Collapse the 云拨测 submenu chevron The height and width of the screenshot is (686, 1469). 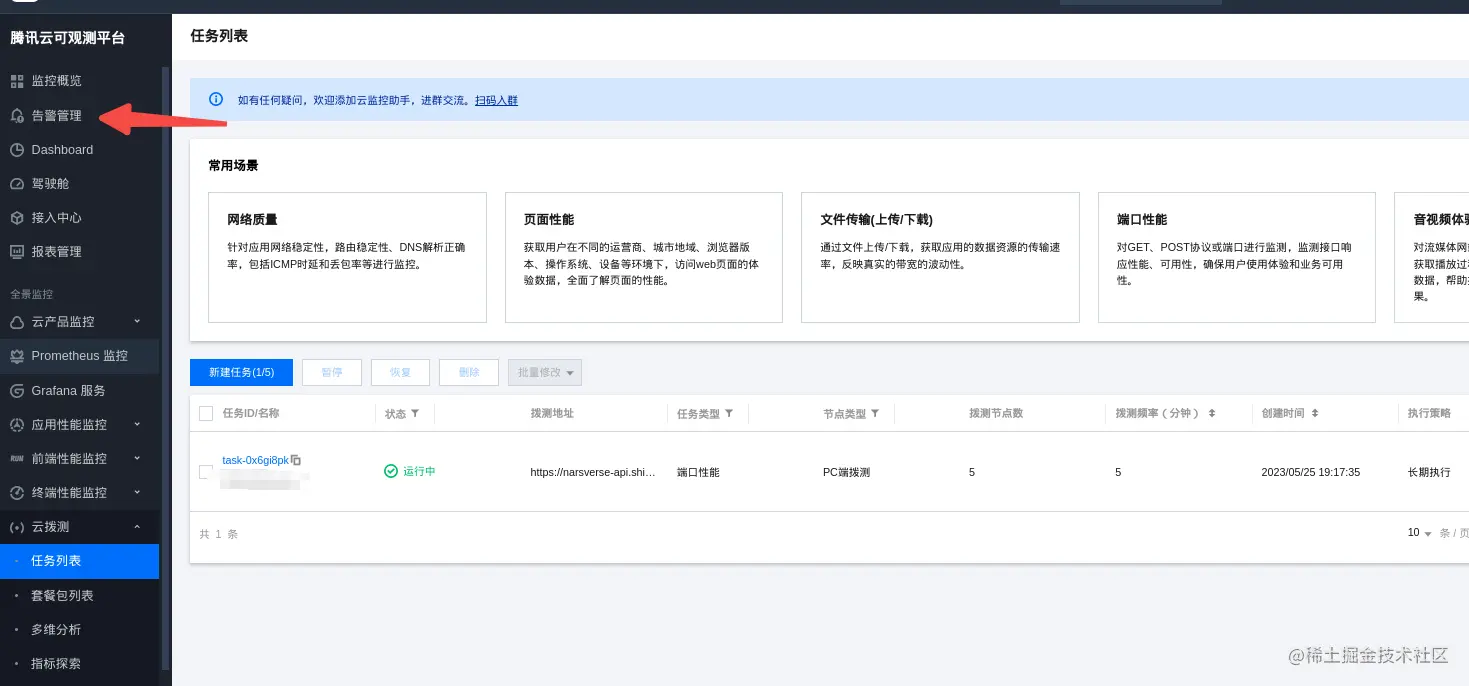pos(137,527)
